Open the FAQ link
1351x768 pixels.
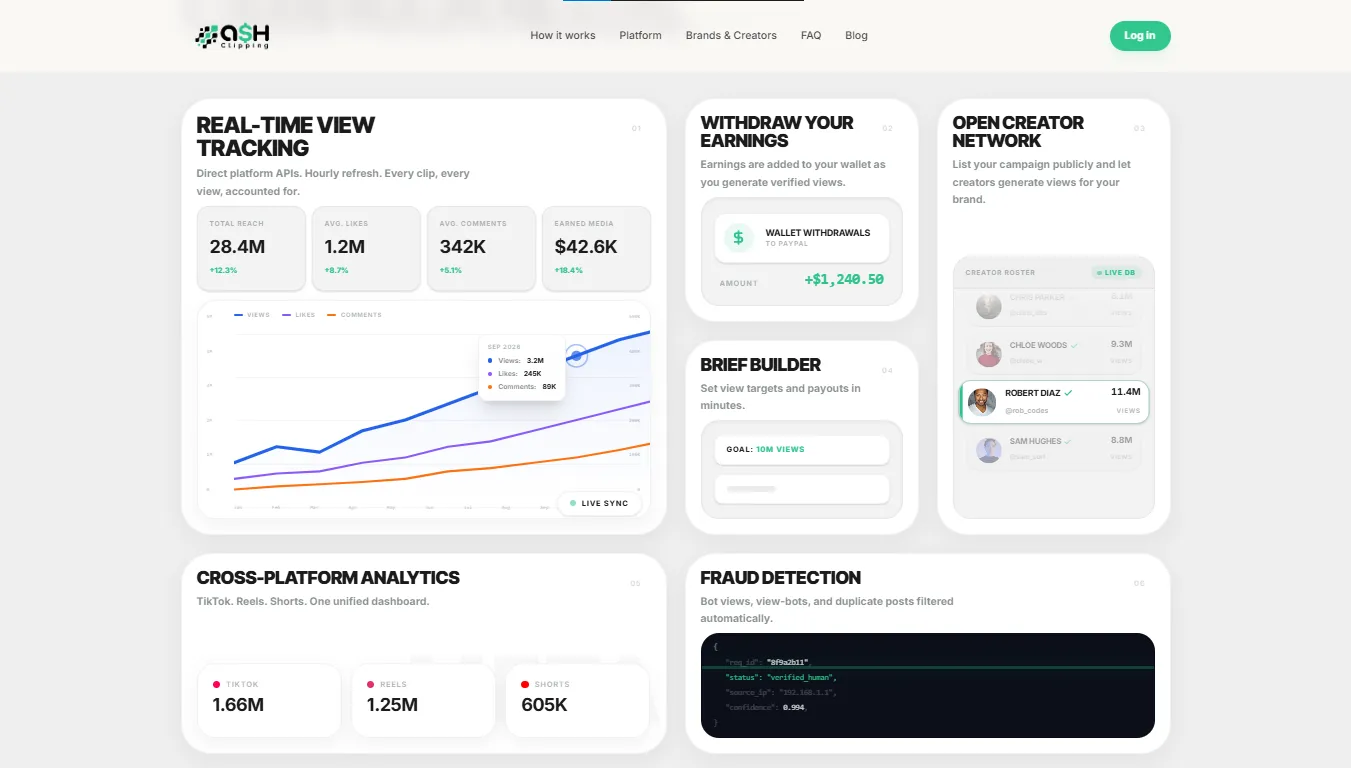point(811,35)
